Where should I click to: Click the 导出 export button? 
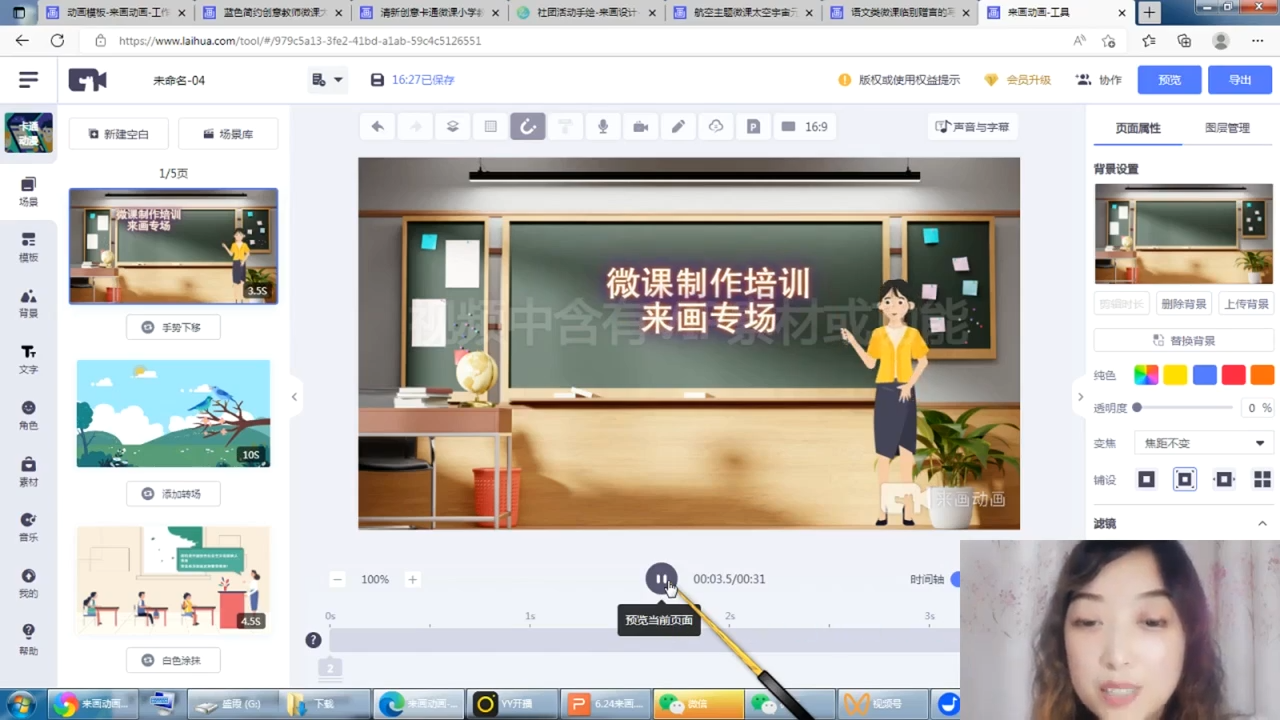point(1240,80)
